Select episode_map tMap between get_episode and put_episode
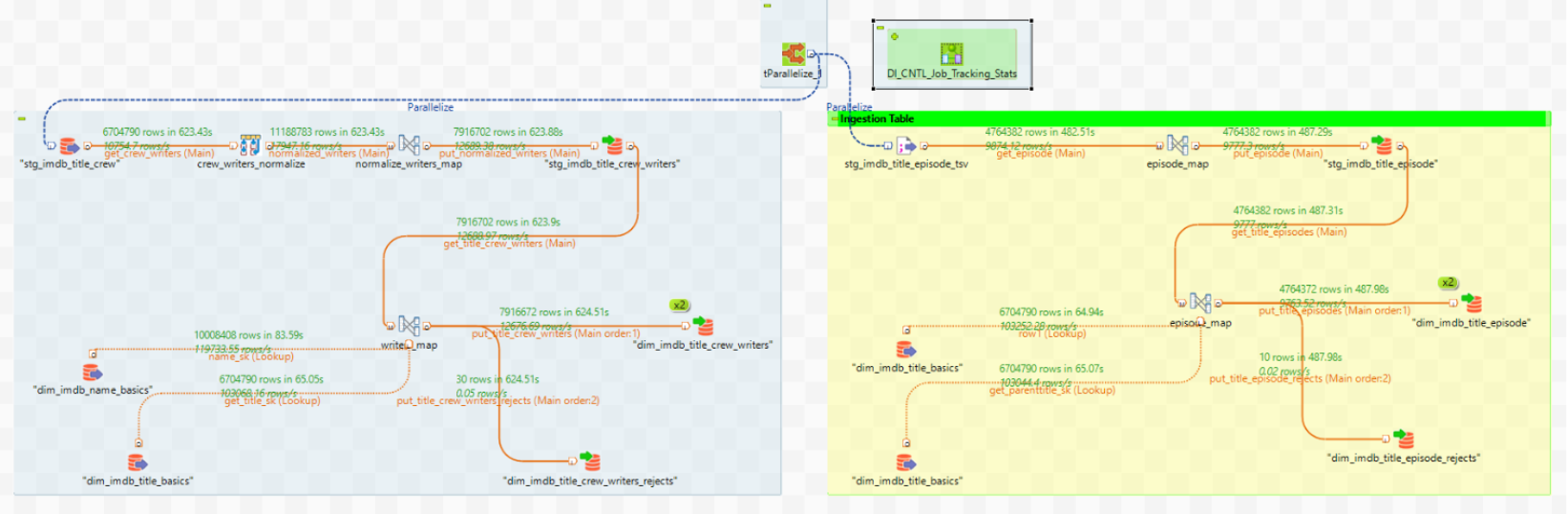The height and width of the screenshot is (514, 1568). [x=1177, y=145]
